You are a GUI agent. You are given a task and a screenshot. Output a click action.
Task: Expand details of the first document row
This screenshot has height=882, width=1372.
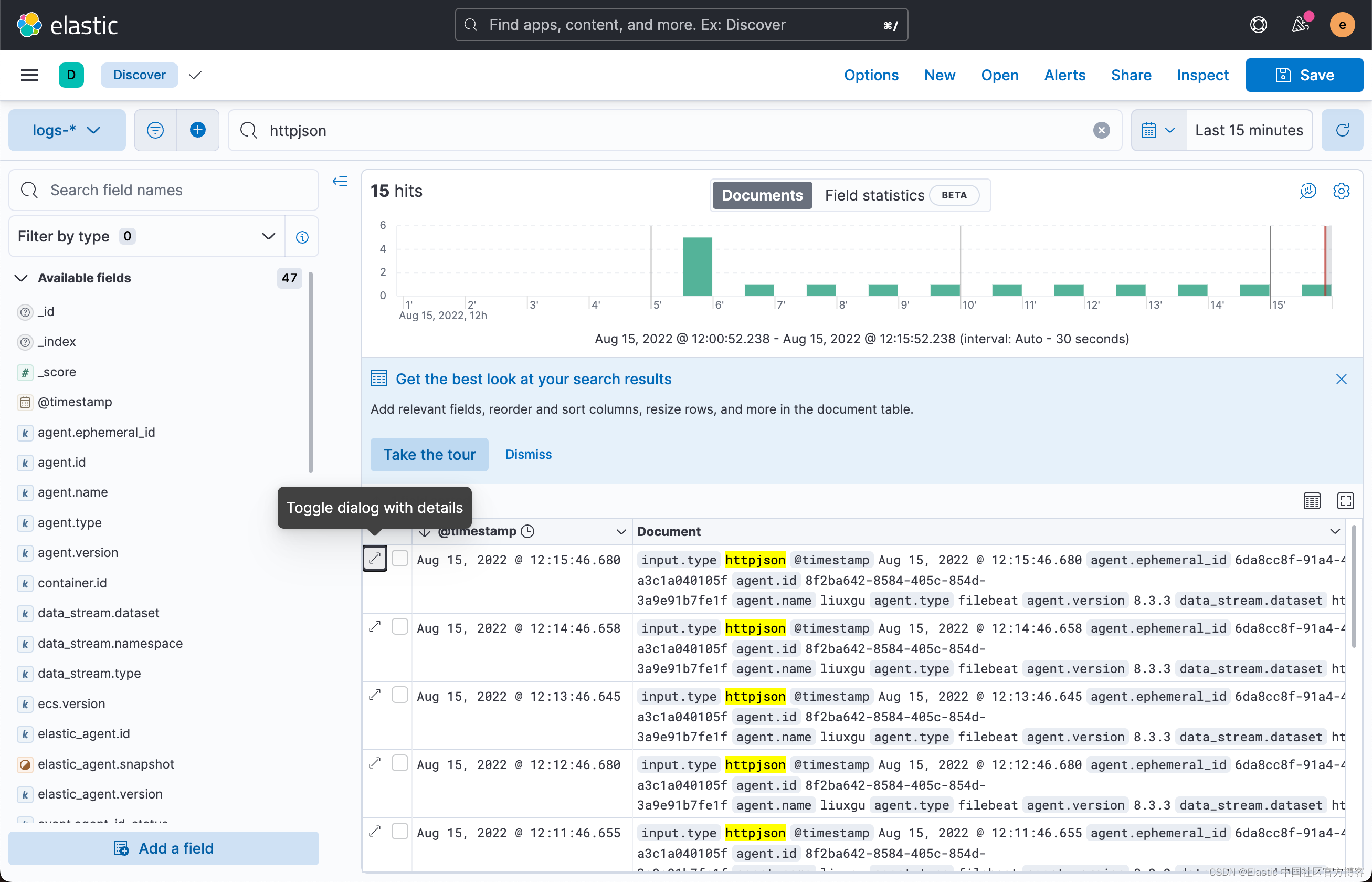[375, 559]
